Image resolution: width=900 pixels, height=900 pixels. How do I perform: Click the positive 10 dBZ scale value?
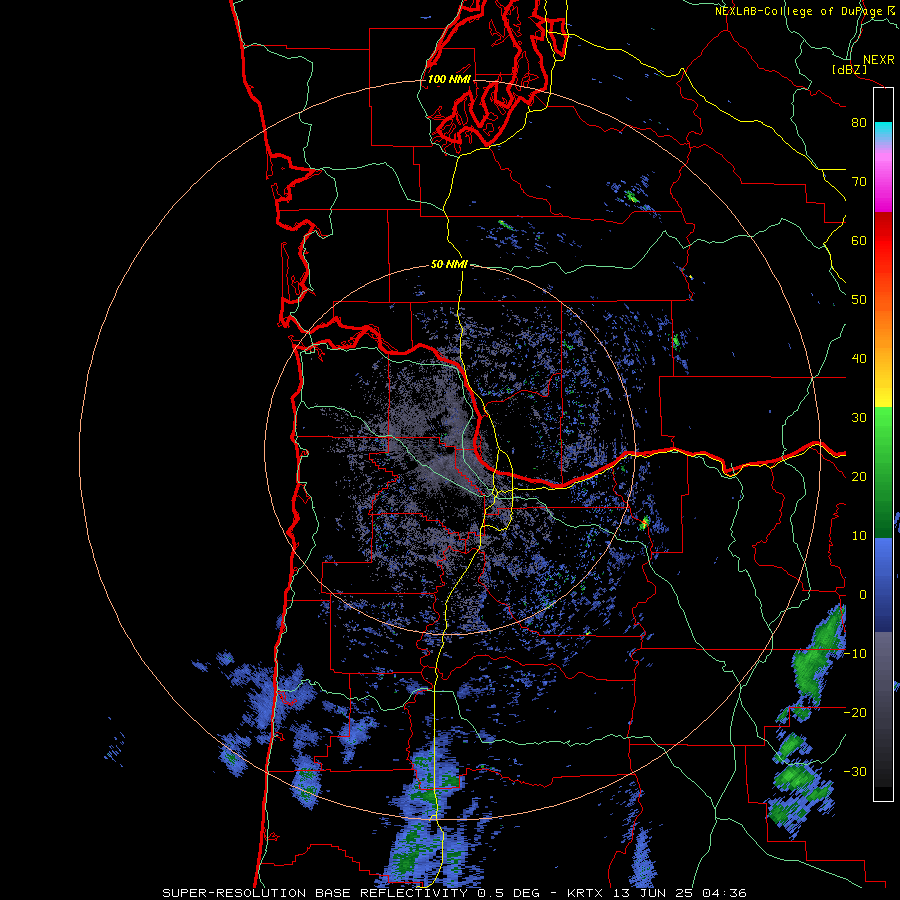point(859,536)
